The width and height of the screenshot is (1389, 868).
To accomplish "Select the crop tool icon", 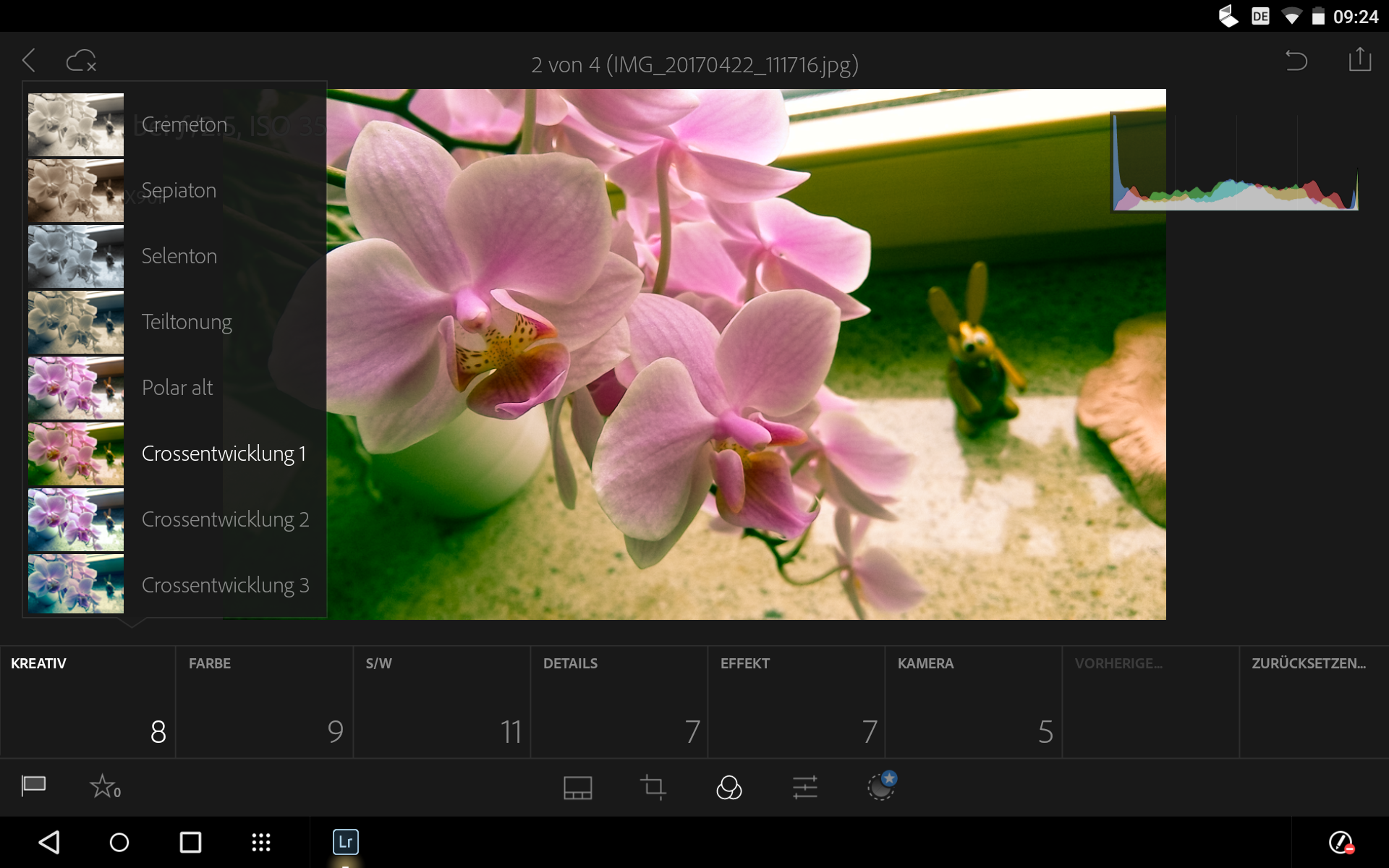I will click(x=653, y=787).
